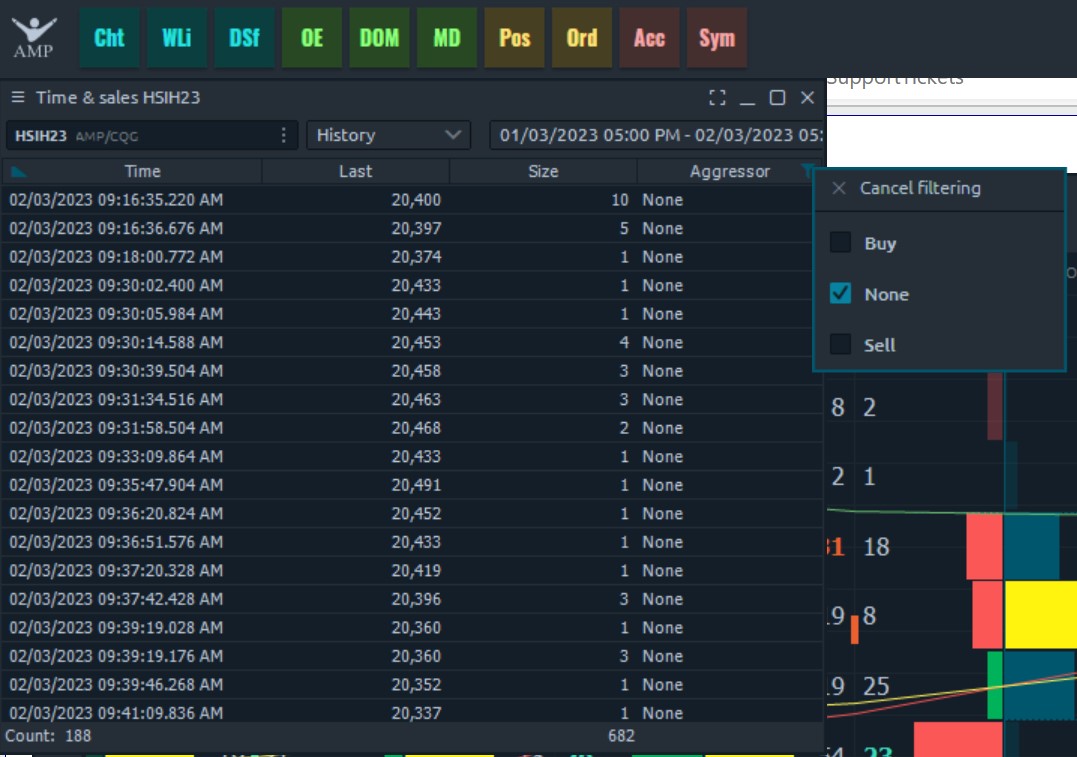Sort by the Size column header
Viewport: 1077px width, 757px height.
click(543, 172)
